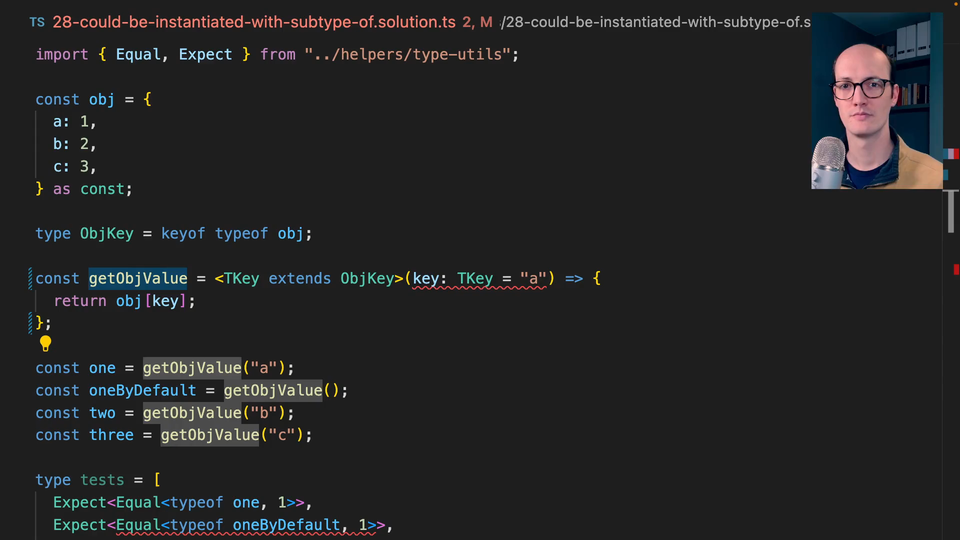Click the vertical scrollbar thumb
Viewport: 960px width, 540px height.
[951, 212]
